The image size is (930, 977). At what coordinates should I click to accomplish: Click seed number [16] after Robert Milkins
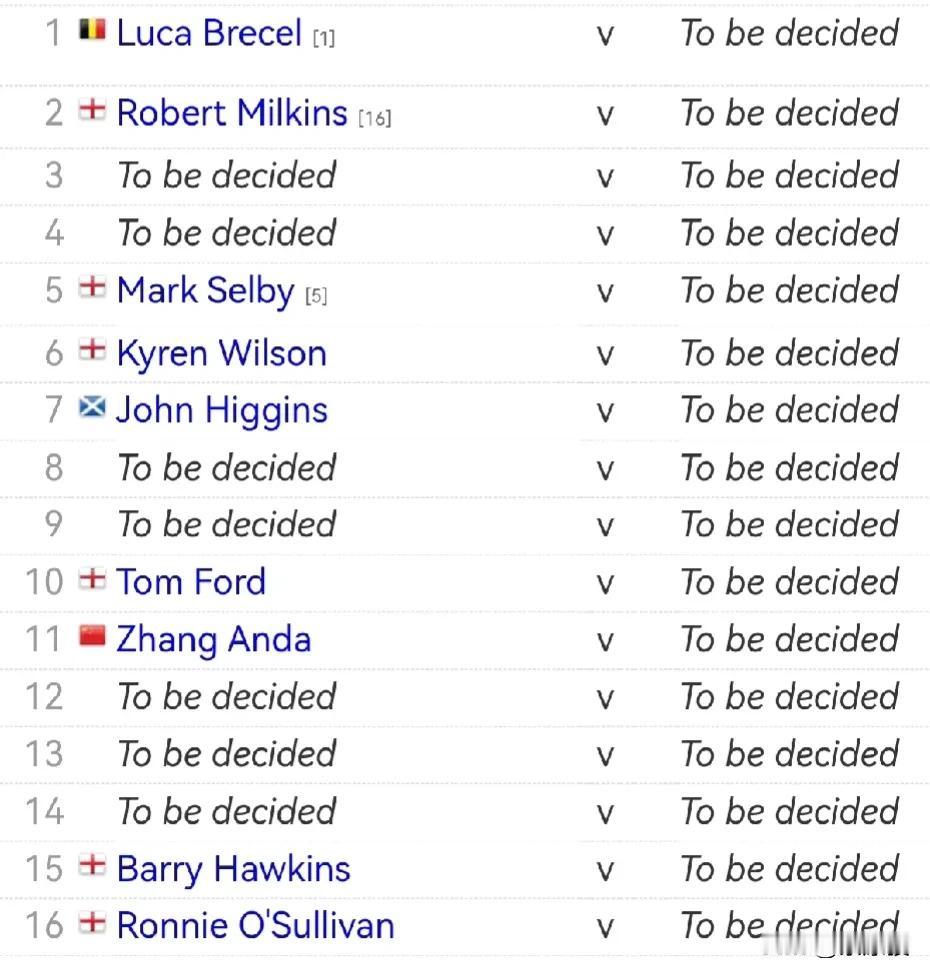[x=375, y=118]
